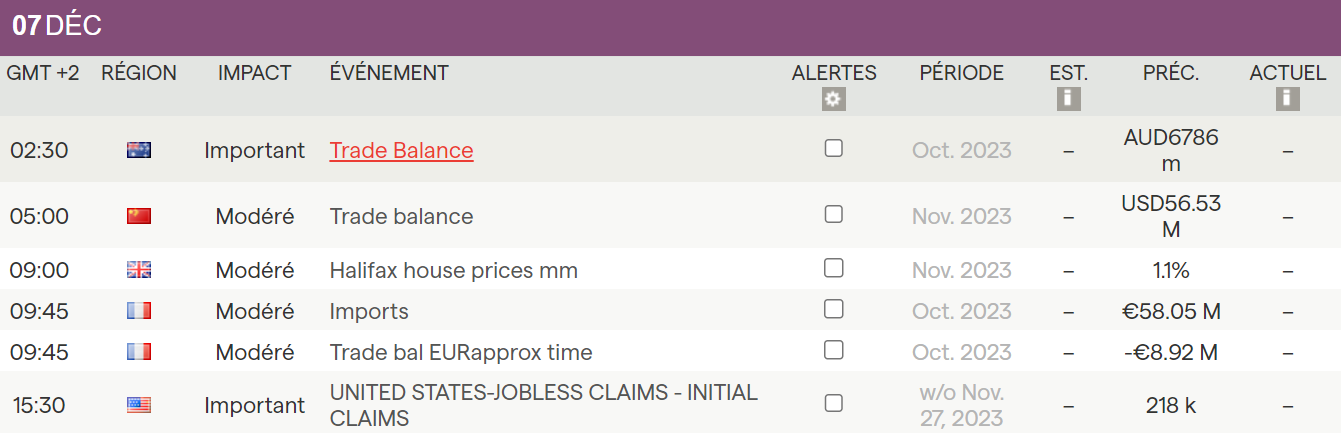Enable alert for France Imports event
1341x433 pixels.
pyautogui.click(x=833, y=309)
